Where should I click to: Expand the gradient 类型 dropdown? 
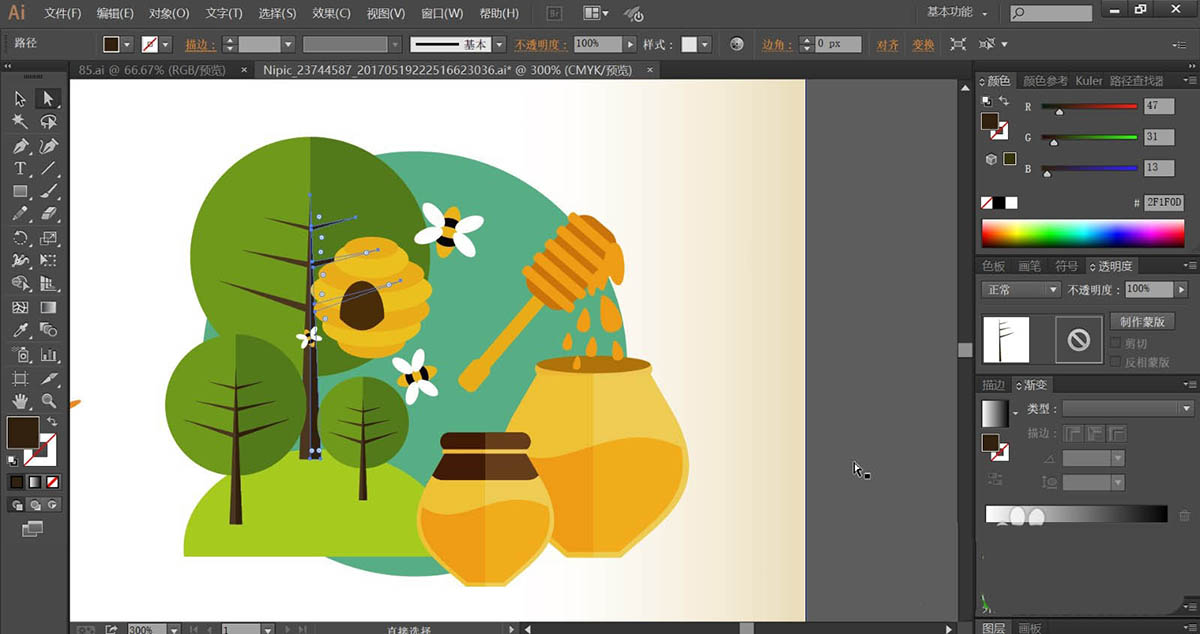click(1127, 408)
